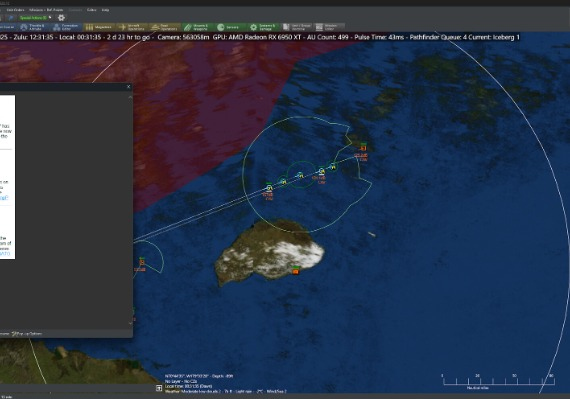Select the rearmost ship in the convoy line
Viewport: 570px width, 399px height.
(x=269, y=188)
